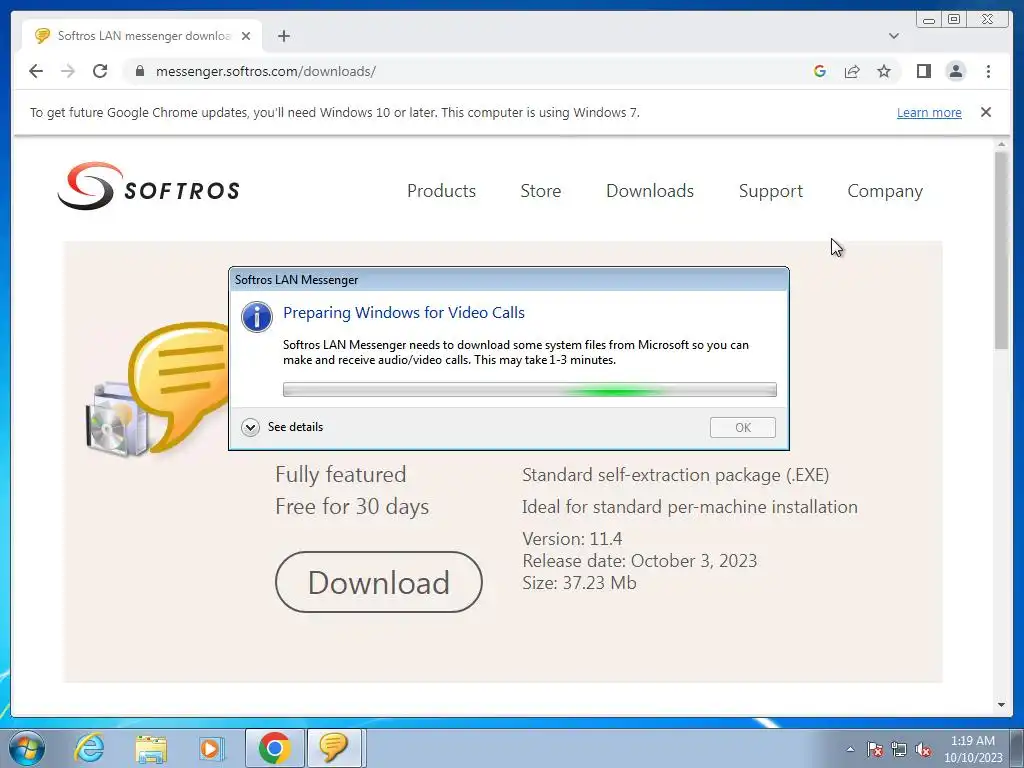Viewport: 1024px width, 768px height.
Task: Click the 'Fully featured' text
Action: pyautogui.click(x=340, y=474)
